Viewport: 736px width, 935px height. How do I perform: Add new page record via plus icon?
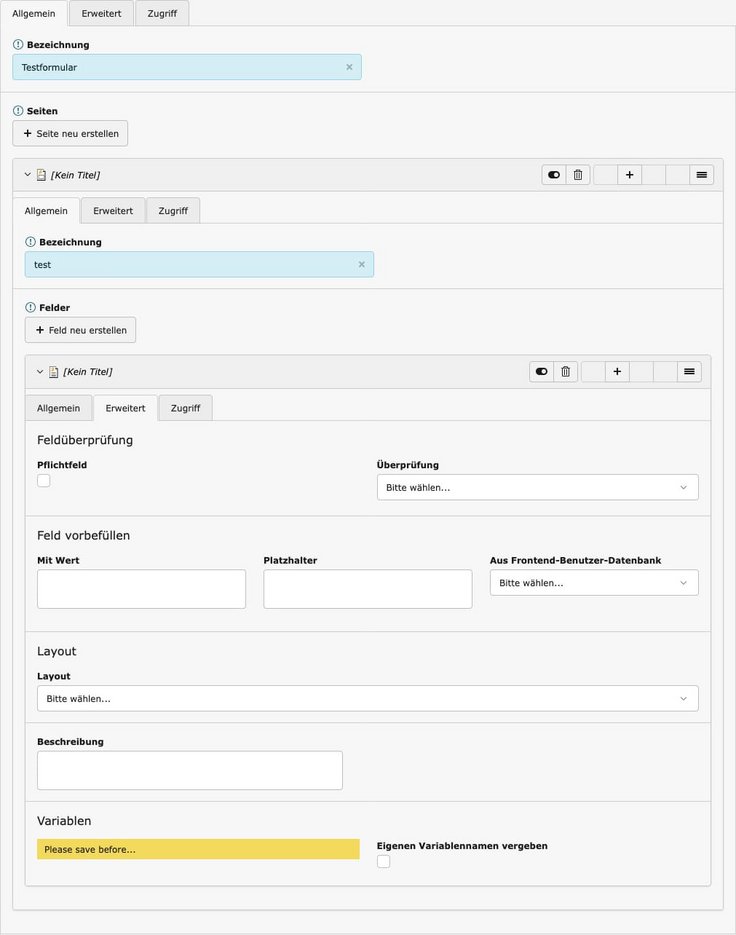[x=629, y=175]
